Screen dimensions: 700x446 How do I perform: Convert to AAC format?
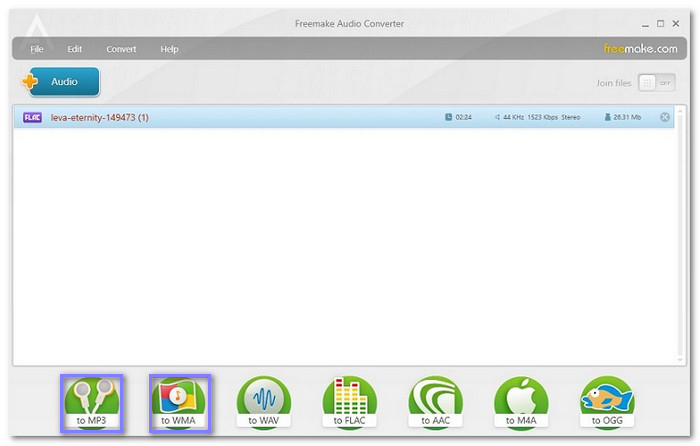[435, 403]
